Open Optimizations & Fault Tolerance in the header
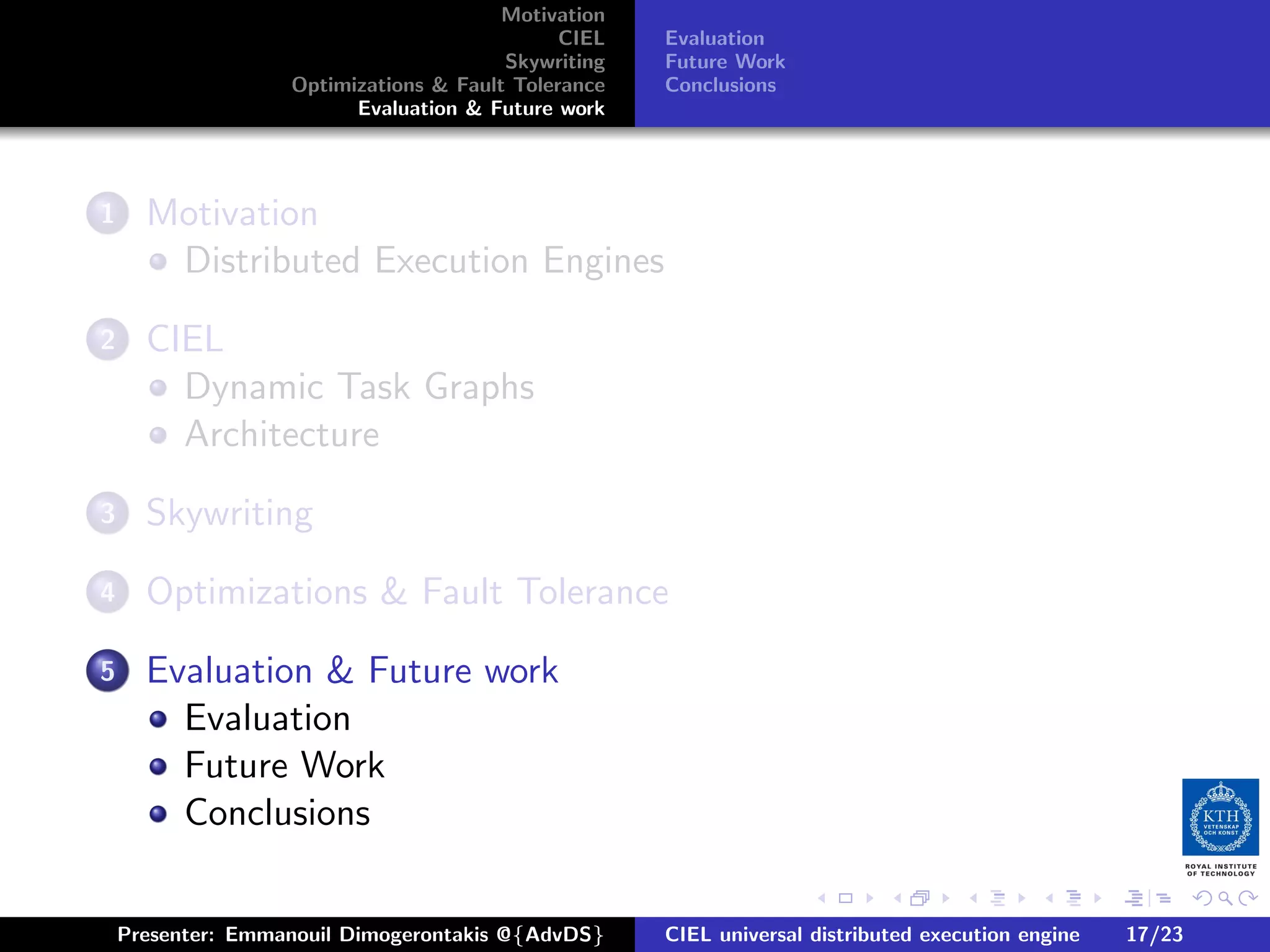Image resolution: width=1270 pixels, height=952 pixels. (448, 85)
